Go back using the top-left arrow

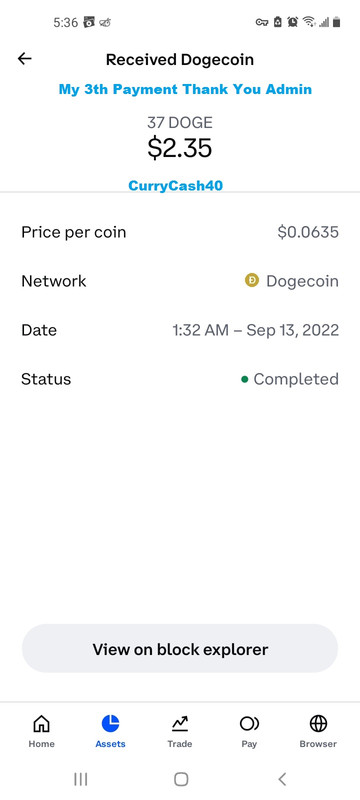pyautogui.click(x=24, y=59)
